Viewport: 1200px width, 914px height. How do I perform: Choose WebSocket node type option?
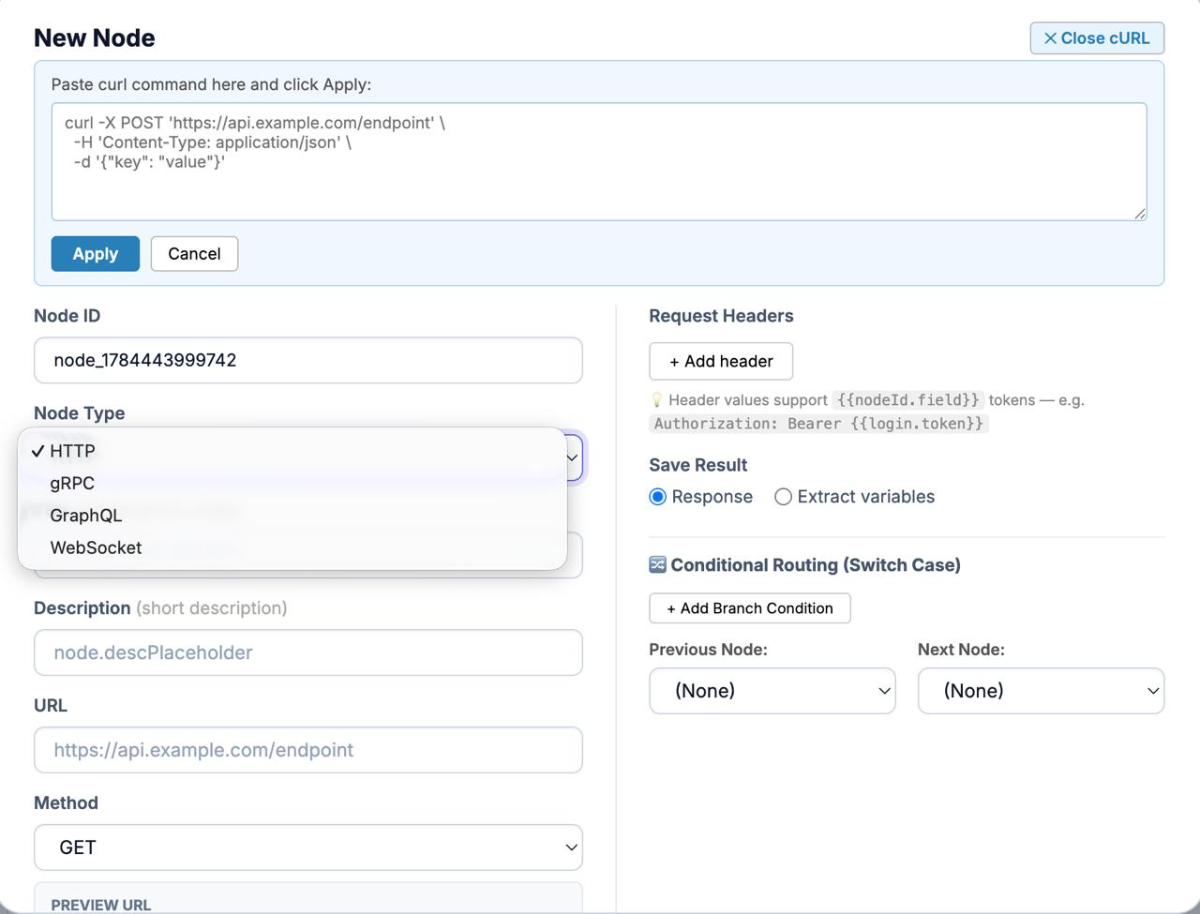[x=292, y=547]
